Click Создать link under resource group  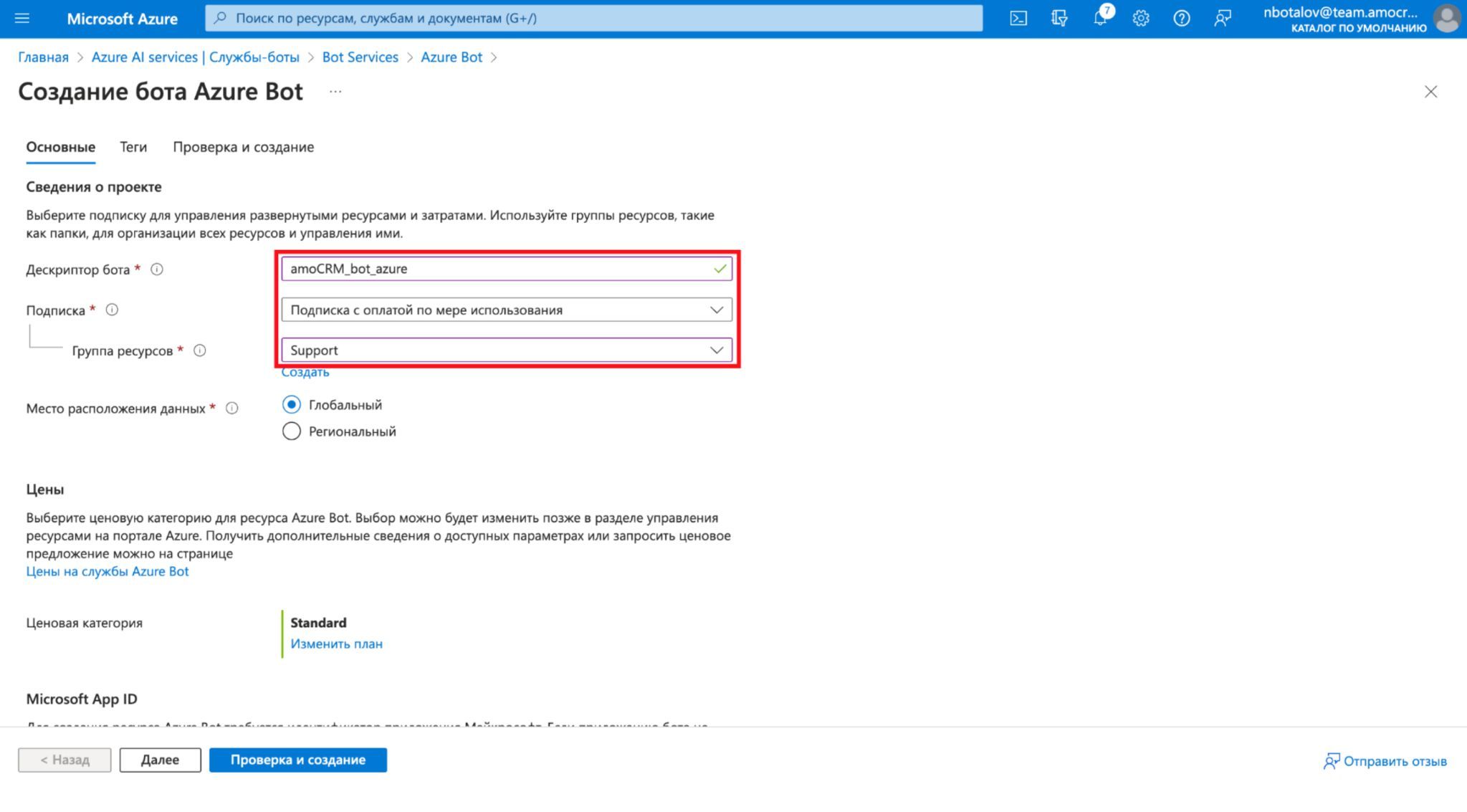click(305, 372)
